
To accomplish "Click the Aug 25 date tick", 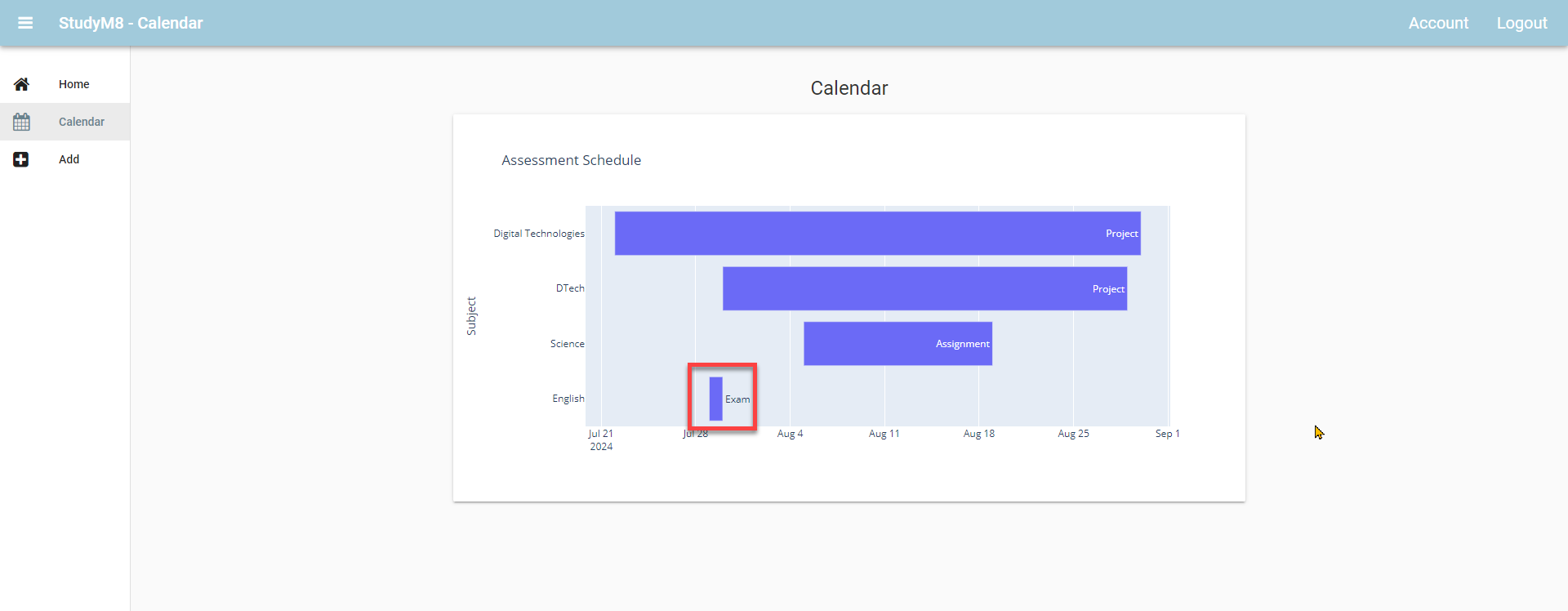I will click(1073, 434).
